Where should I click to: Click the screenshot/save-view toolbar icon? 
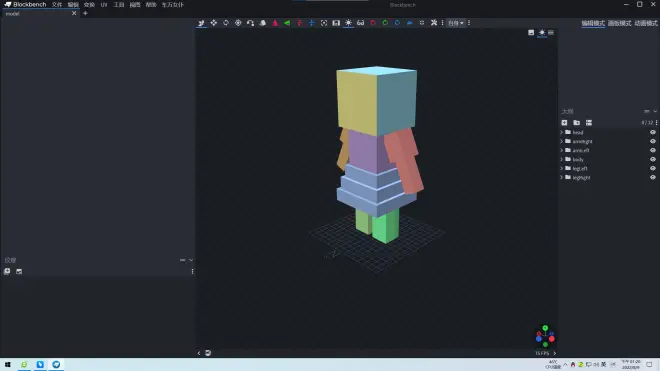tap(336, 23)
